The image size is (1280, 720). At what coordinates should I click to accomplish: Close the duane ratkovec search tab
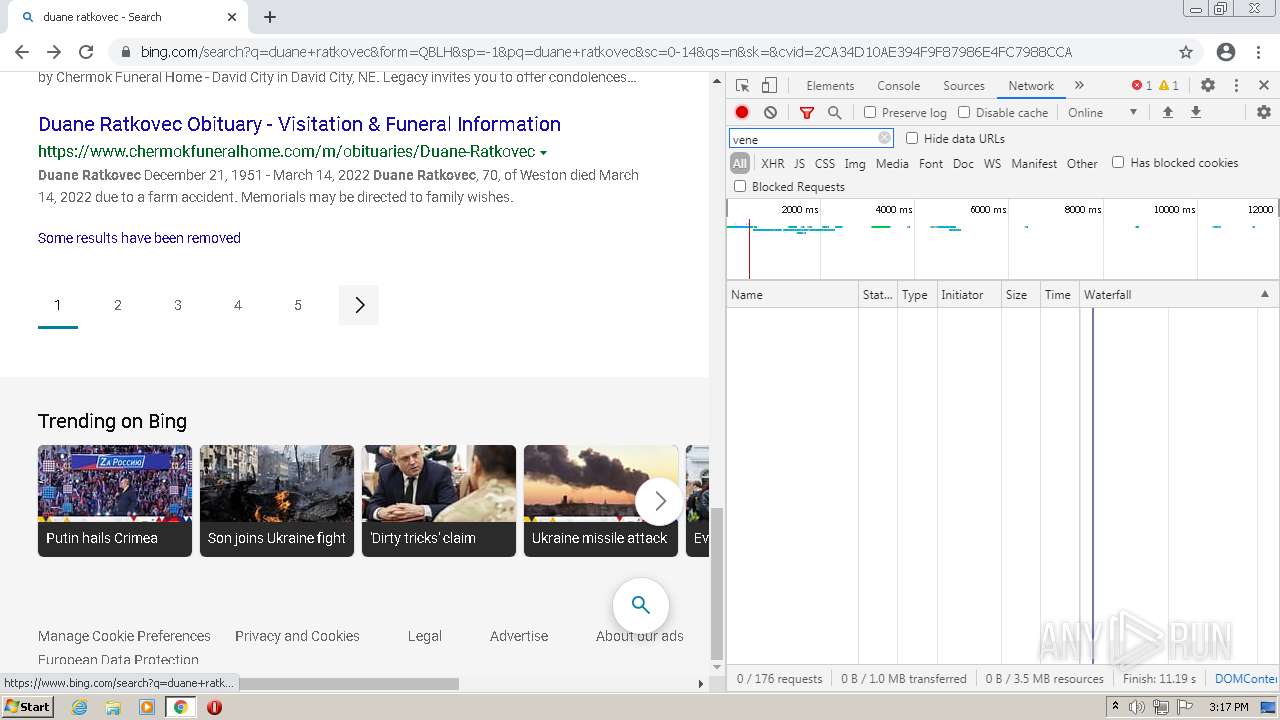click(x=232, y=17)
